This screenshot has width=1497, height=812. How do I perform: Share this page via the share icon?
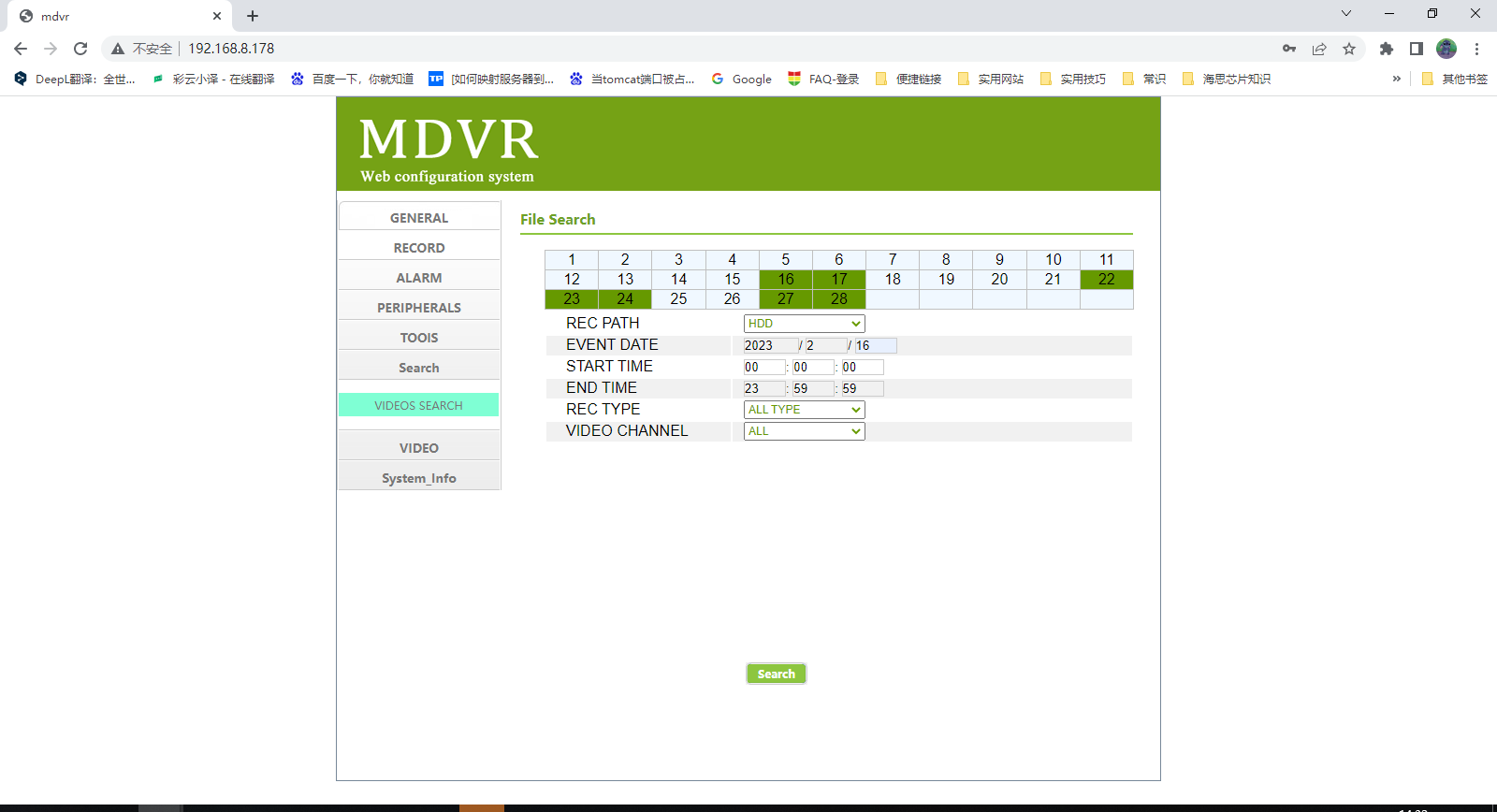[1319, 49]
